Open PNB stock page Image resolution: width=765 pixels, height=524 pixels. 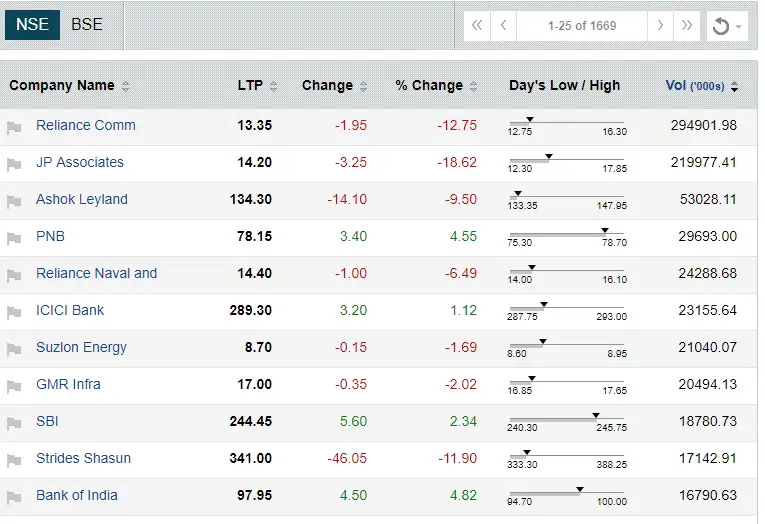tap(50, 236)
